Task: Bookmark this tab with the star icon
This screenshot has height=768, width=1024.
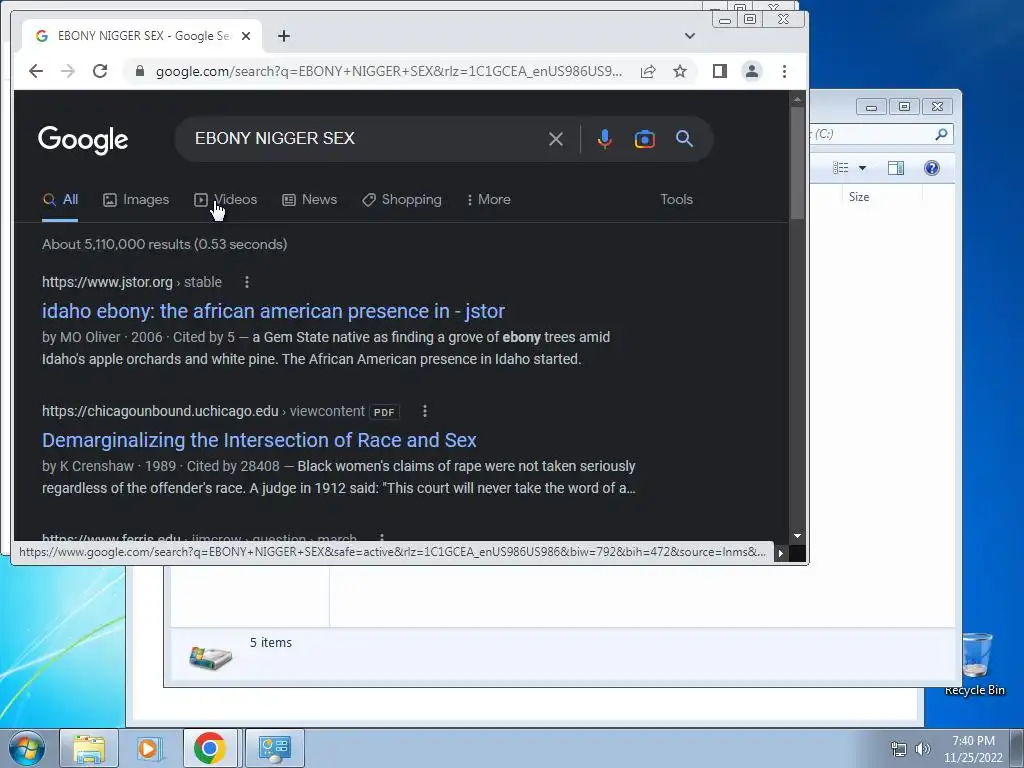Action: click(x=680, y=71)
